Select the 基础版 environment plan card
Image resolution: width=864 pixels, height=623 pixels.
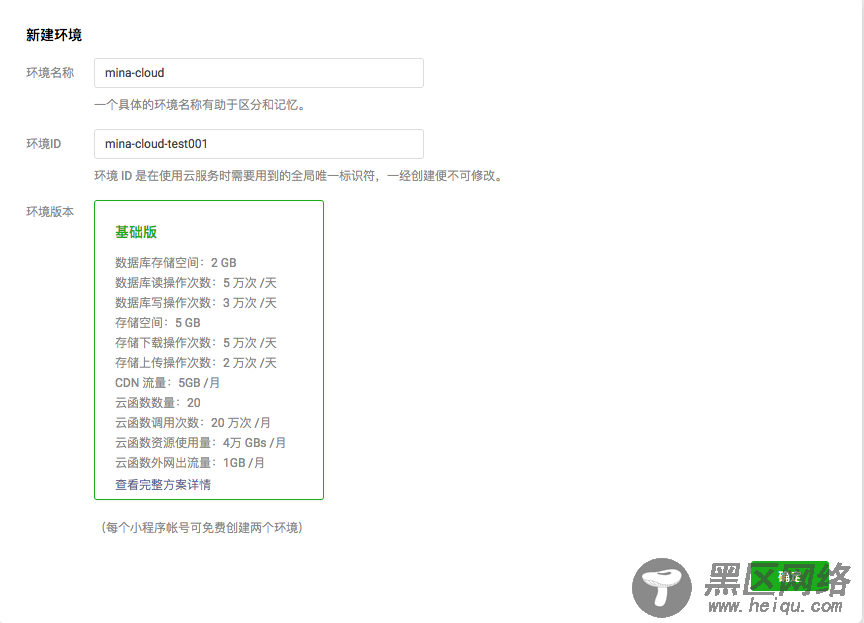click(209, 350)
